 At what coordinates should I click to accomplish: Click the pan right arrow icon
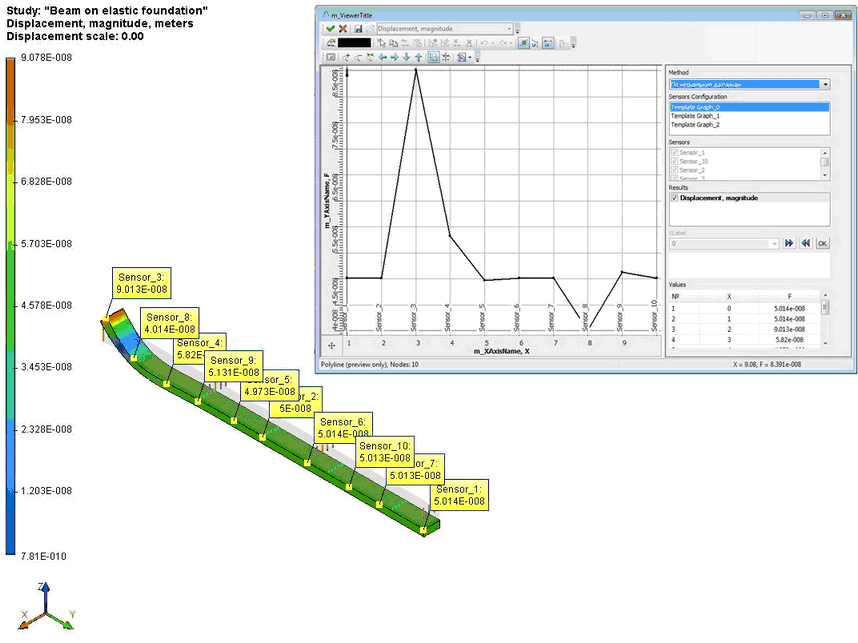[394, 57]
